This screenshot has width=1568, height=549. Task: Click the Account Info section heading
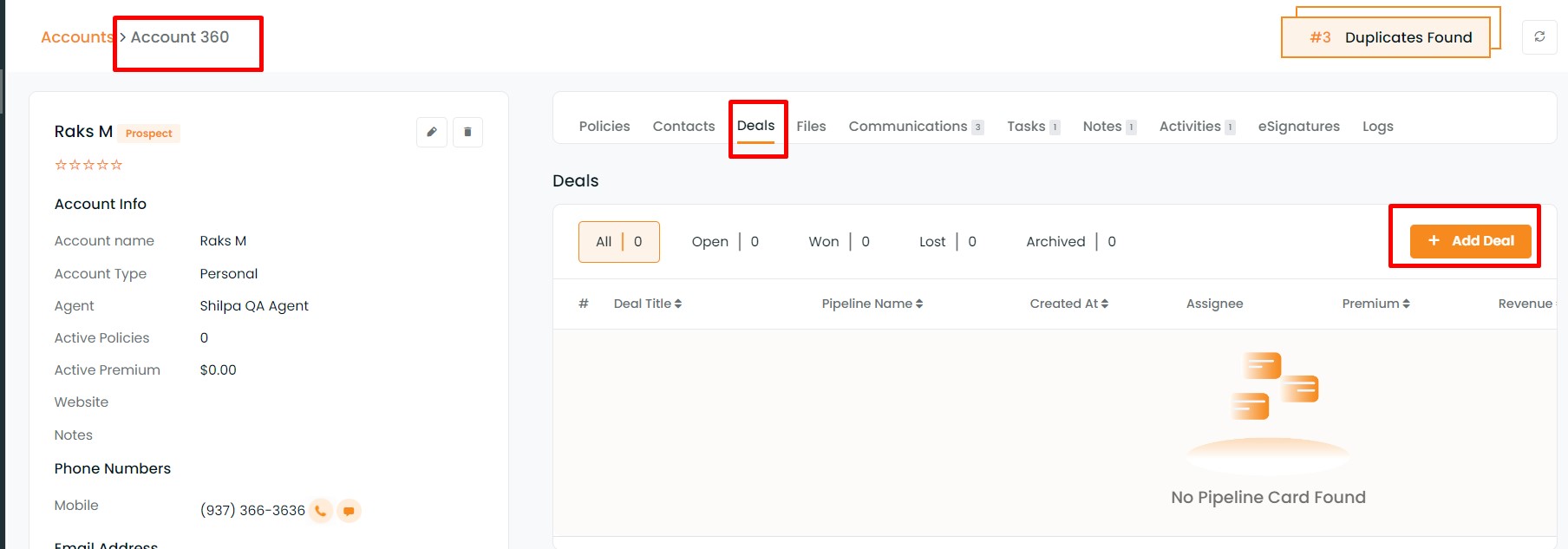[101, 205]
